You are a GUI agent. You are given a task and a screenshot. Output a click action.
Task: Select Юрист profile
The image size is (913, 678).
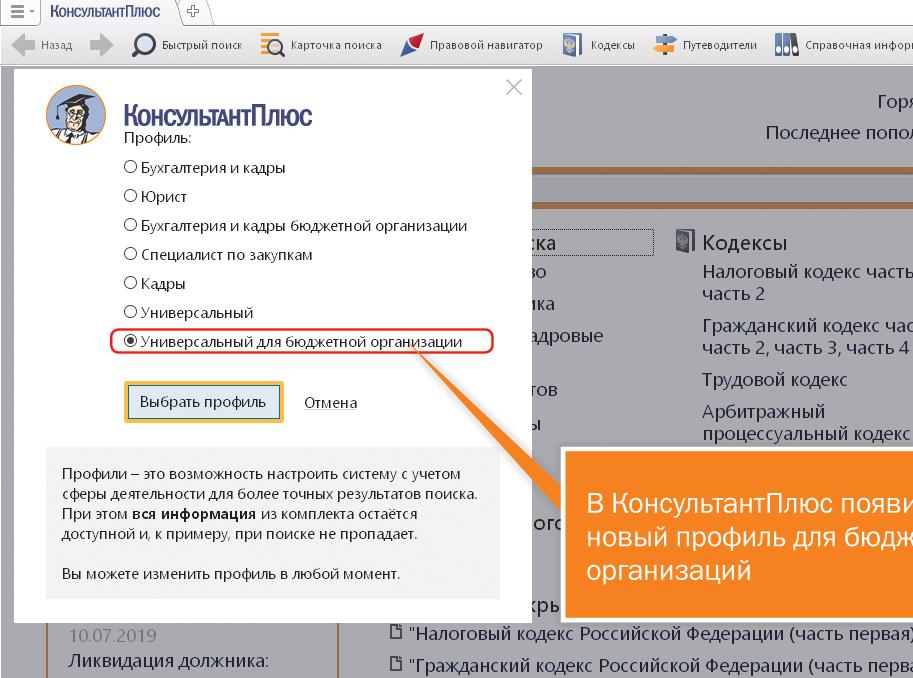coord(155,196)
